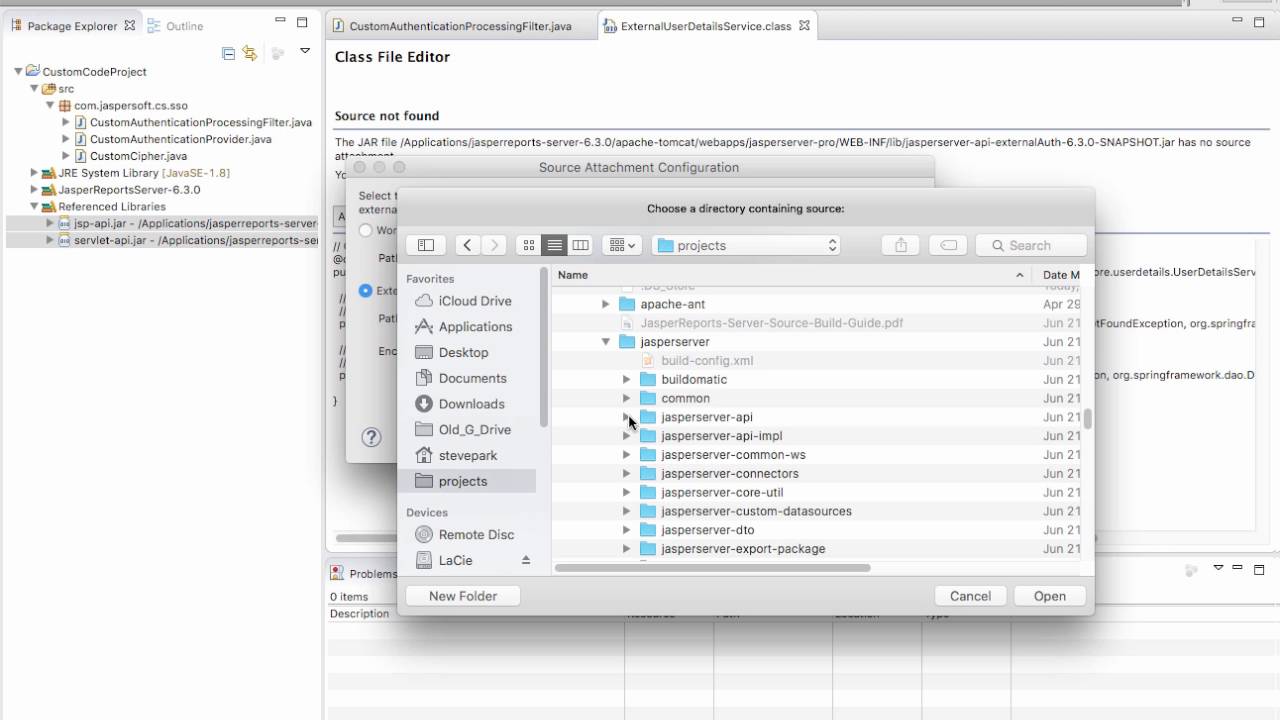Expand JRE System Library node
Screen dimensions: 1280x720
(x=34, y=173)
